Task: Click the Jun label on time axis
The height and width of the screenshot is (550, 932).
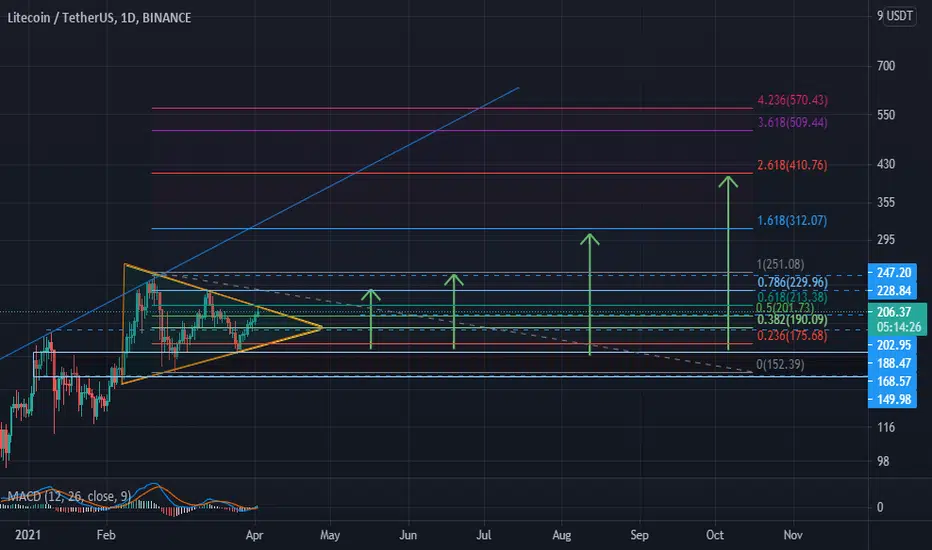Action: 408,535
